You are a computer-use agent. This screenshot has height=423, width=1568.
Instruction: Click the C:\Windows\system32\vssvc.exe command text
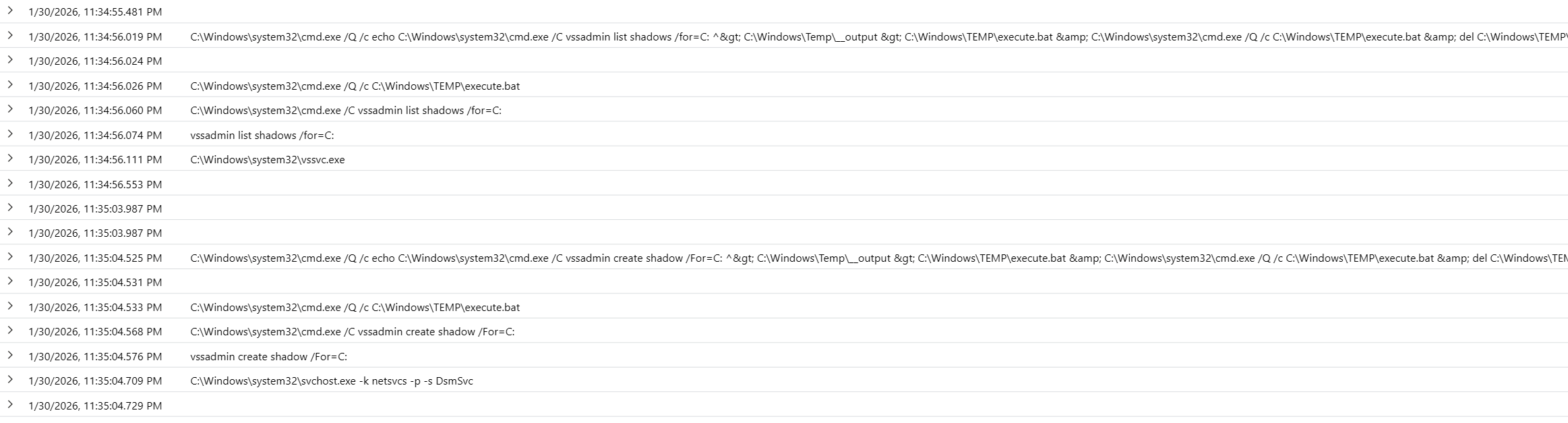[x=268, y=160]
